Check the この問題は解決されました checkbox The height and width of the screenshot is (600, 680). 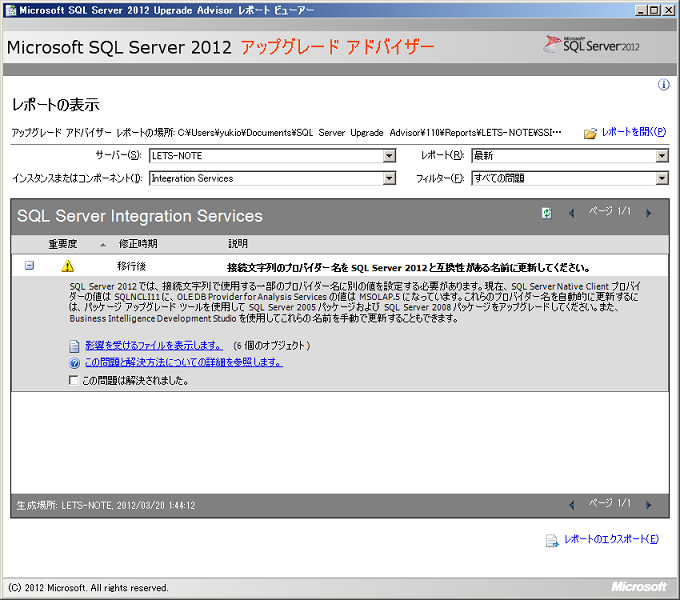click(x=73, y=380)
